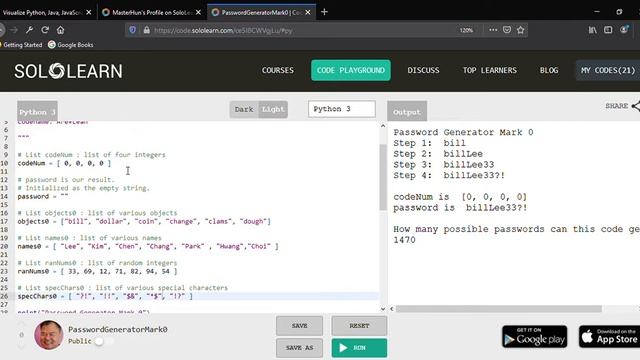Click the SoloLearn logo
Screen dimensions: 640x360
coord(68,71)
